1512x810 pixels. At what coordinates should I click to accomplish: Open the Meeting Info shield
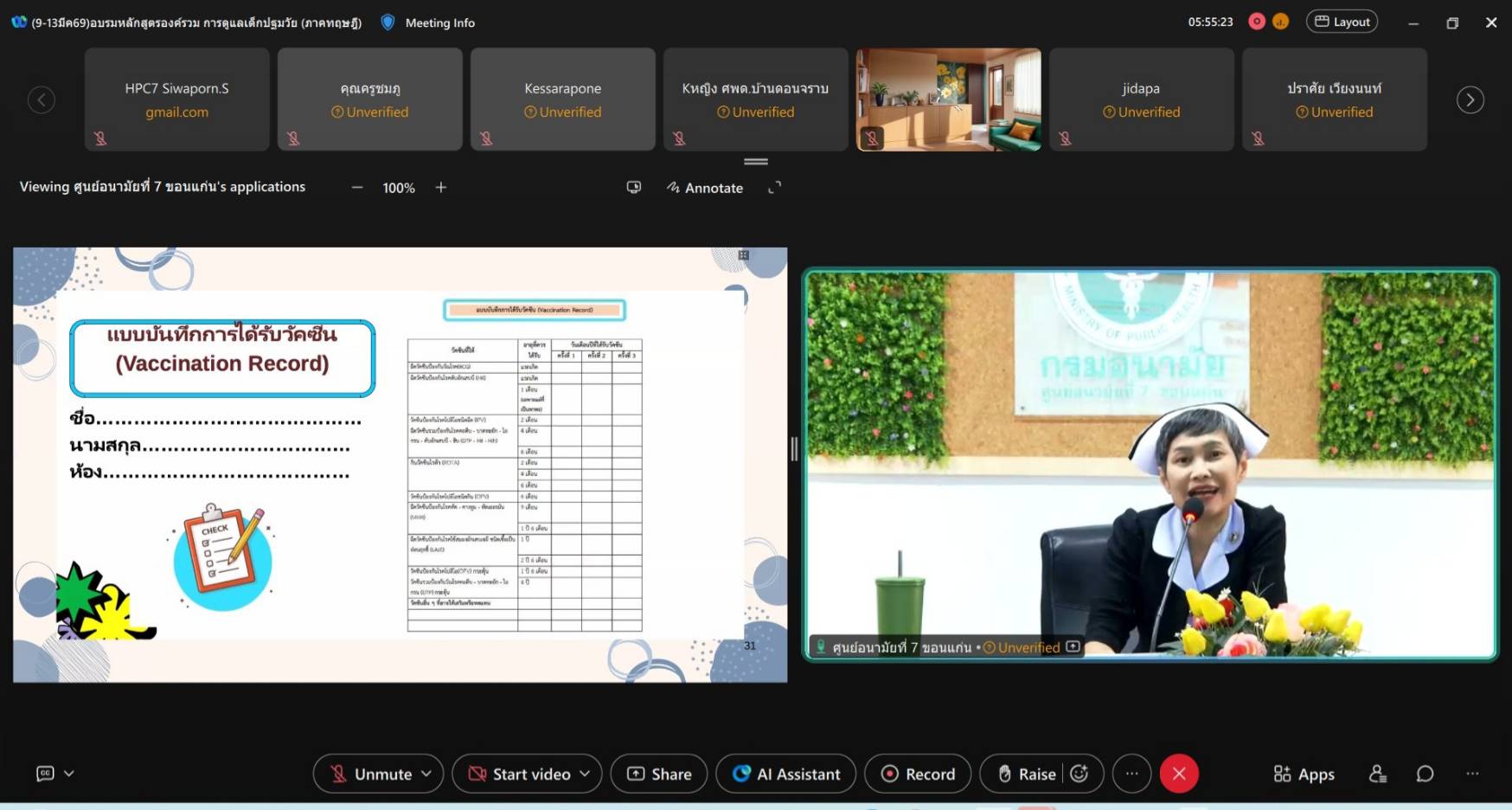click(x=388, y=22)
